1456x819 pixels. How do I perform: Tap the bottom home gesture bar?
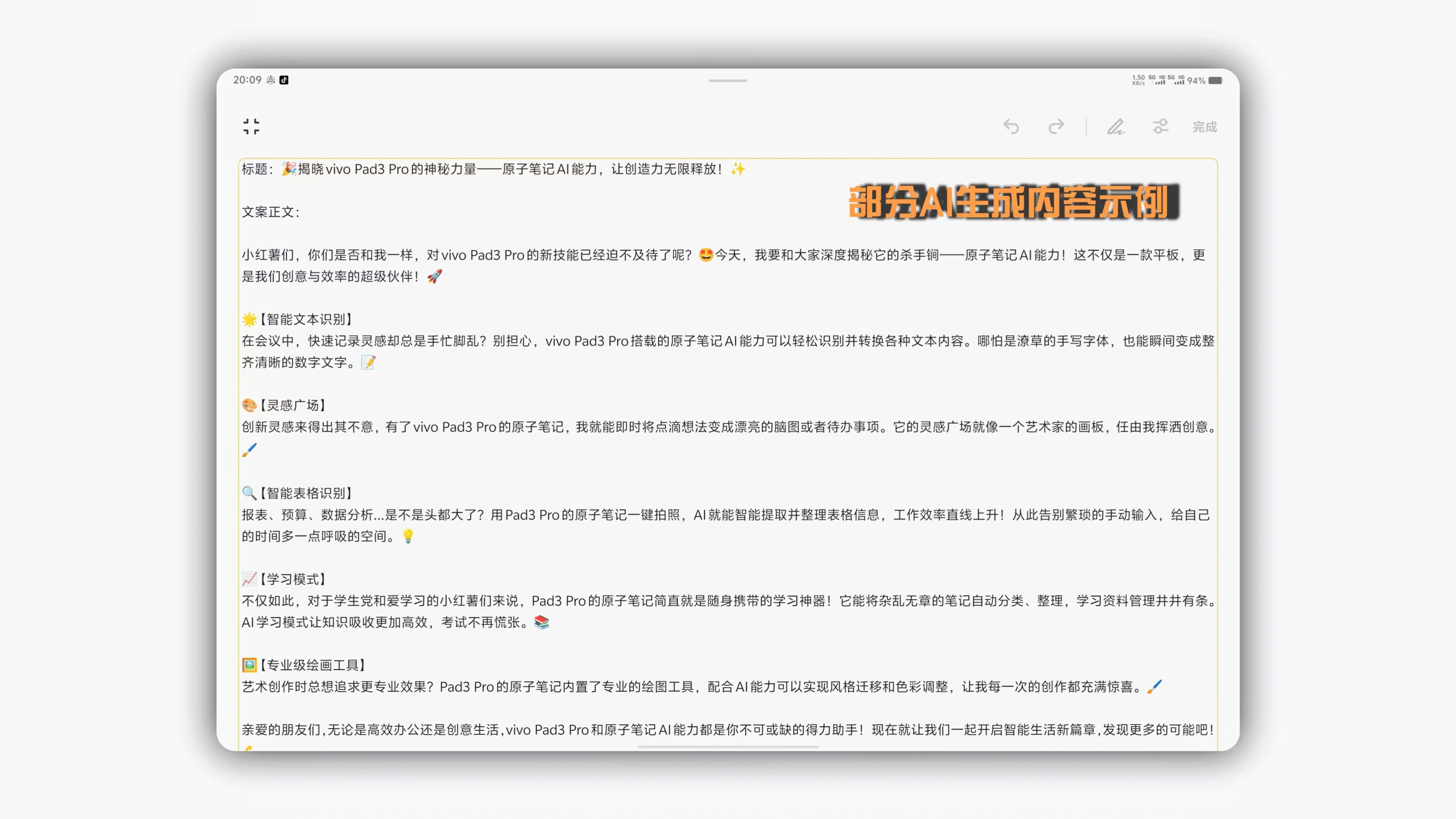tap(728, 747)
